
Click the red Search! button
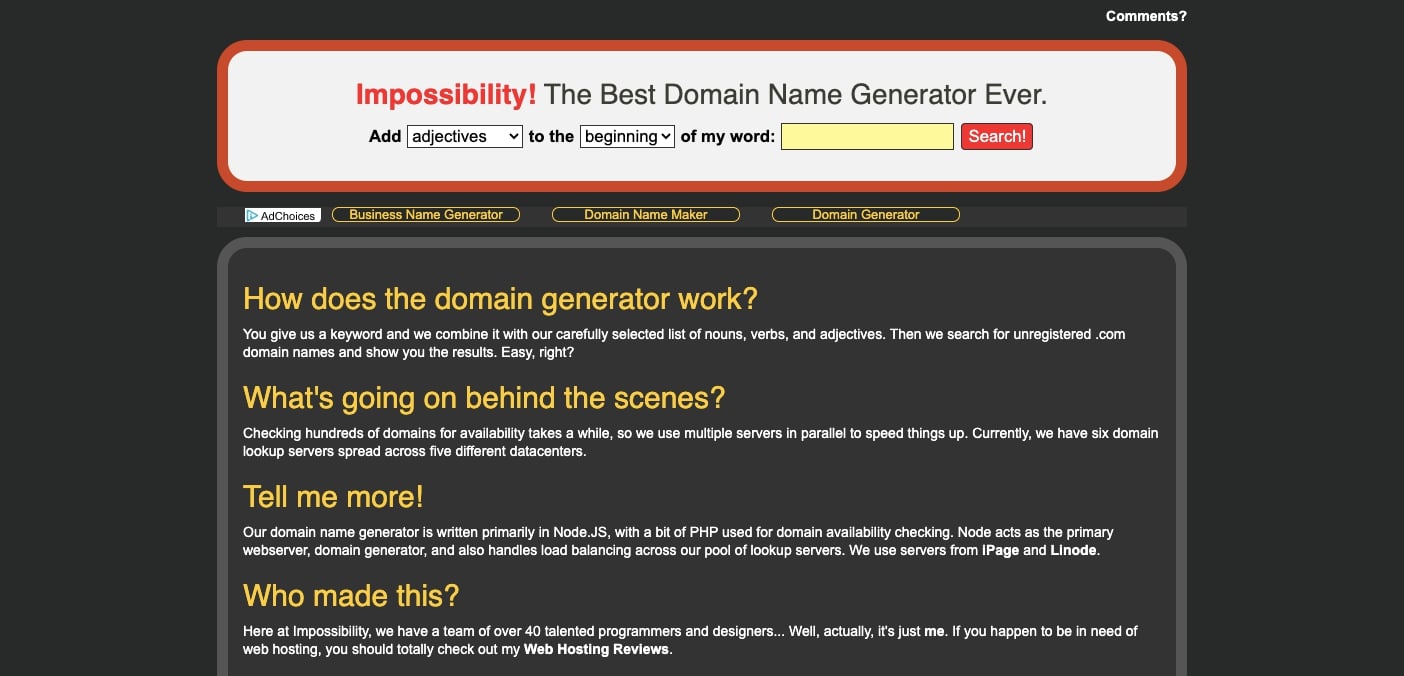click(997, 137)
